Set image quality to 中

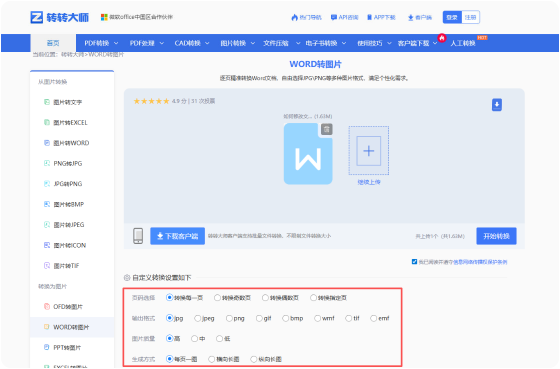coord(194,338)
